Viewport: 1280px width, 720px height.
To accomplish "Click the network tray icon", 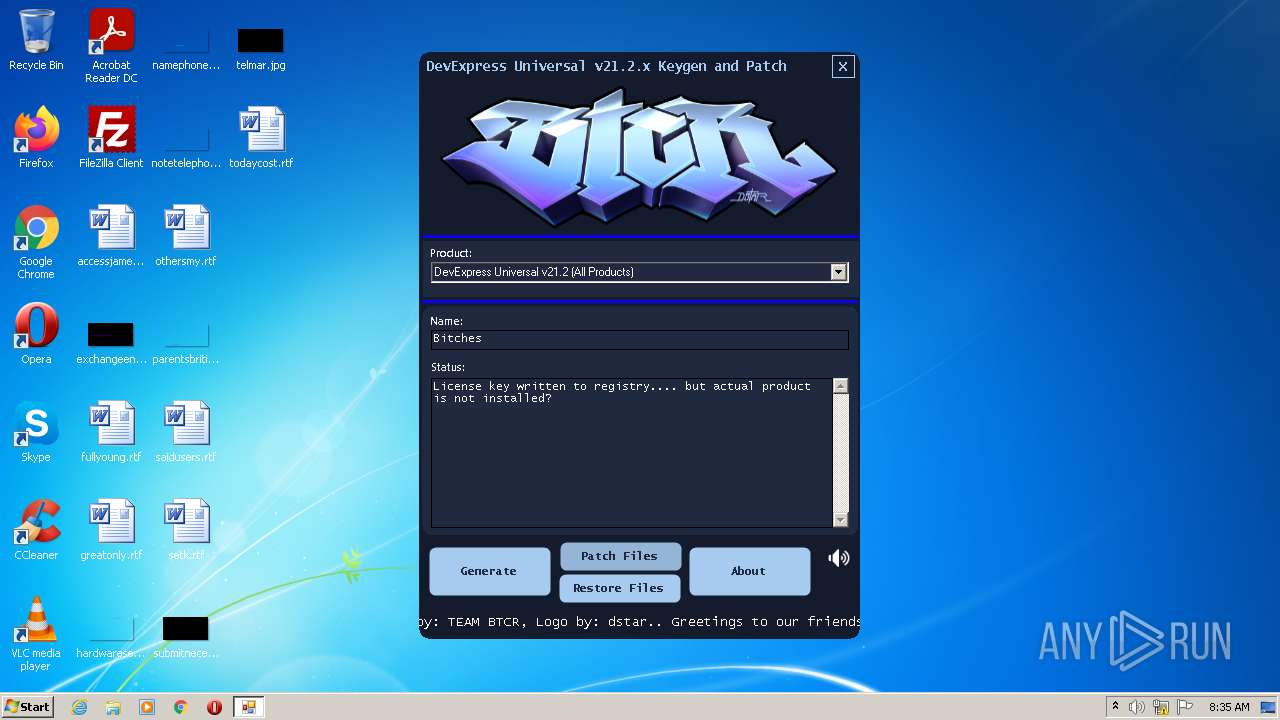I will [1161, 707].
